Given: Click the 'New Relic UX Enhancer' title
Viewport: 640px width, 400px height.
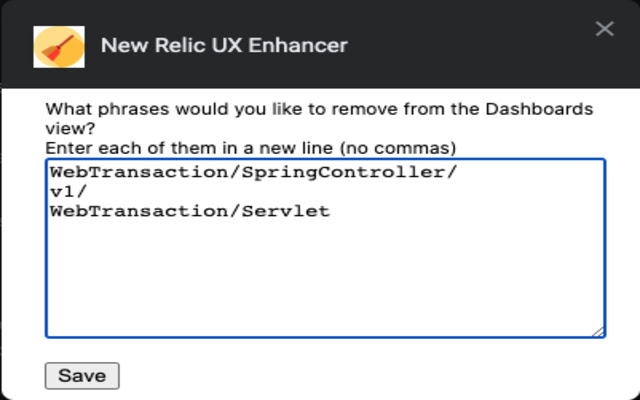Looking at the screenshot, I should (224, 46).
